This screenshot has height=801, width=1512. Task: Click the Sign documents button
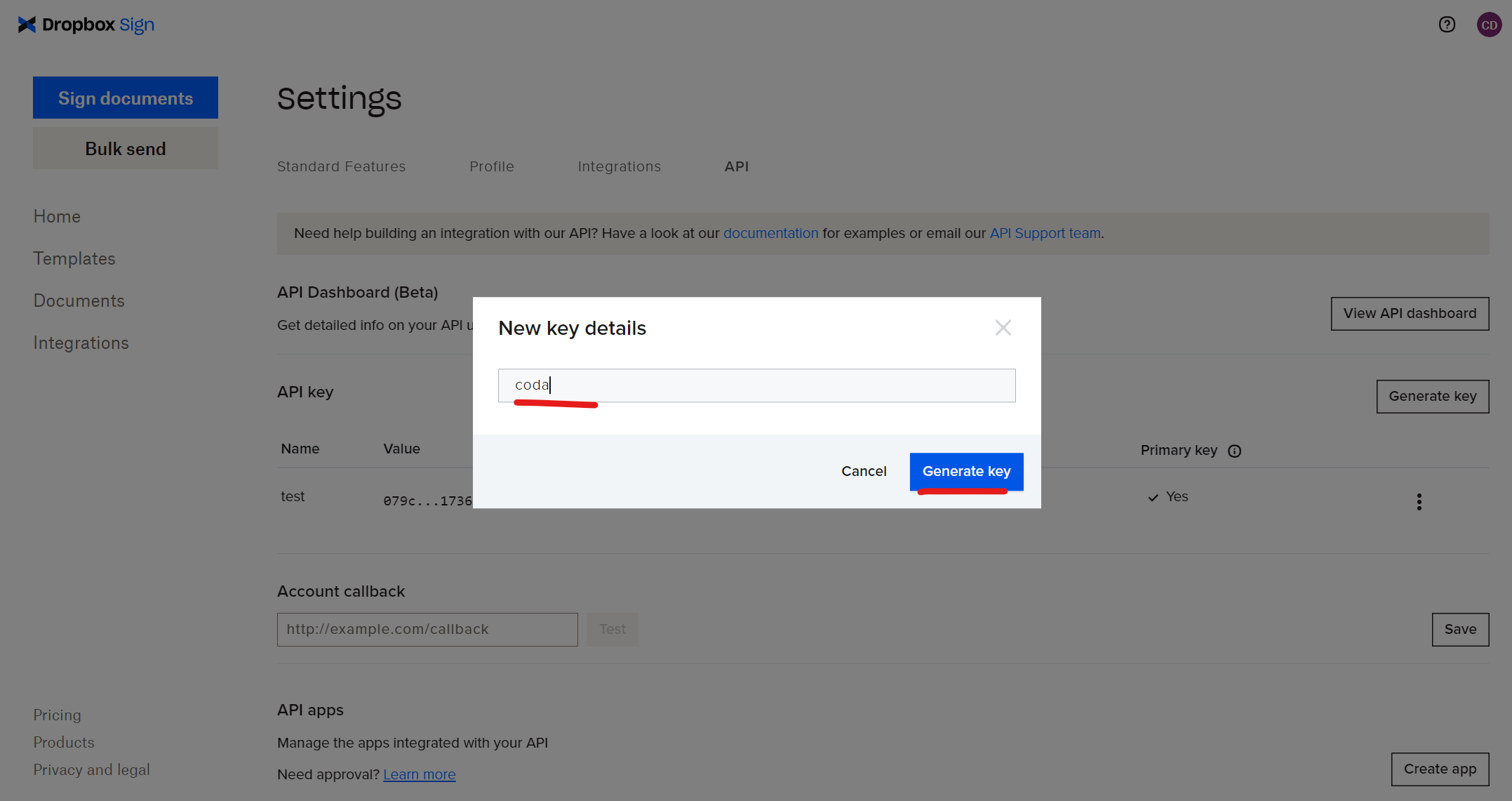[x=126, y=98]
